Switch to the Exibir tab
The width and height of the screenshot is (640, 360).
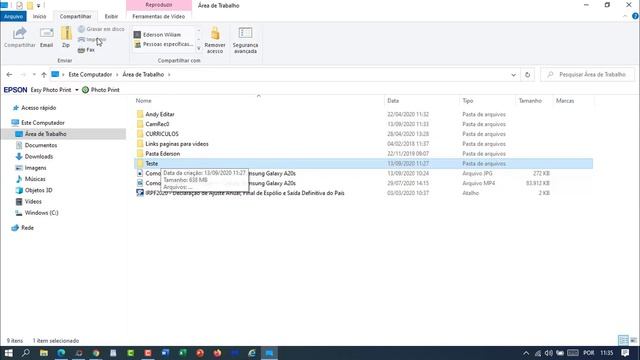tap(111, 16)
